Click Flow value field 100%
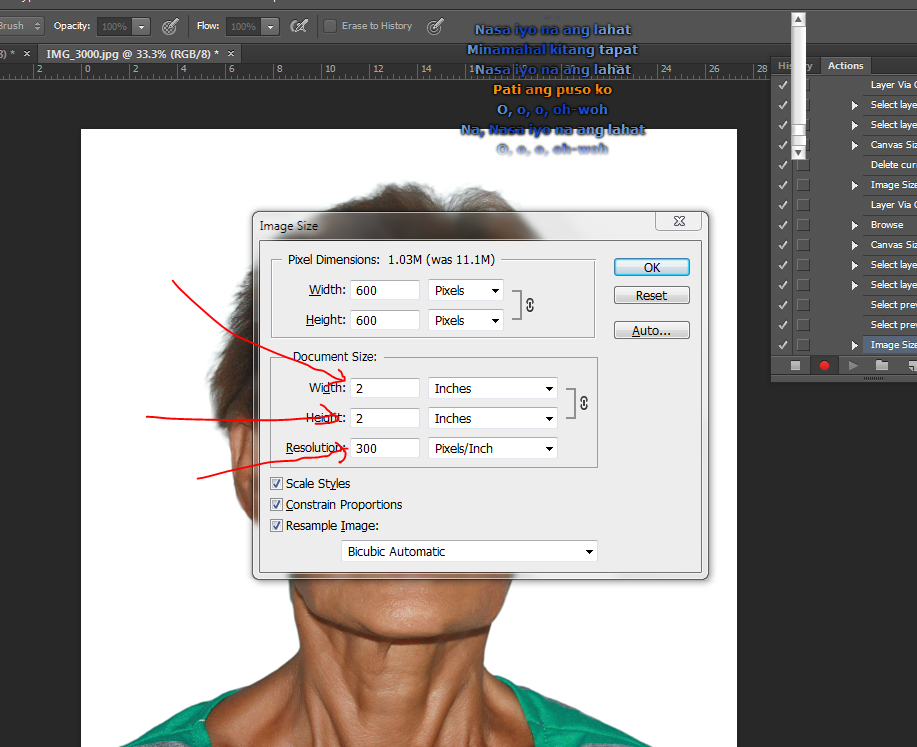The width and height of the screenshot is (917, 747). [x=243, y=26]
